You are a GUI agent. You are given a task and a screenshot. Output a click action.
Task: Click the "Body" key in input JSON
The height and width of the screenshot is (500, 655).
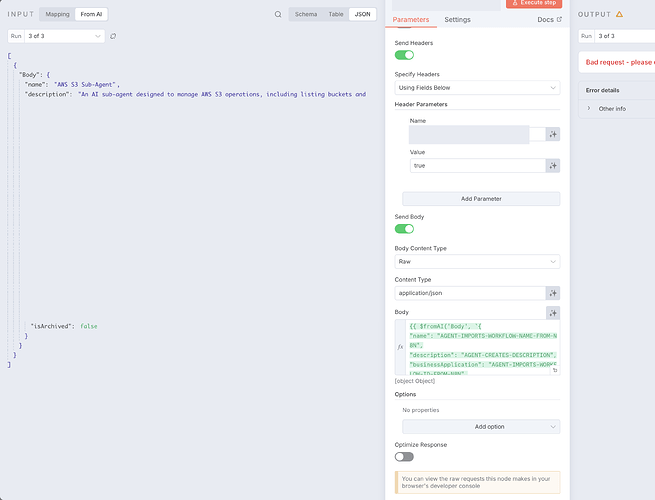(29, 75)
